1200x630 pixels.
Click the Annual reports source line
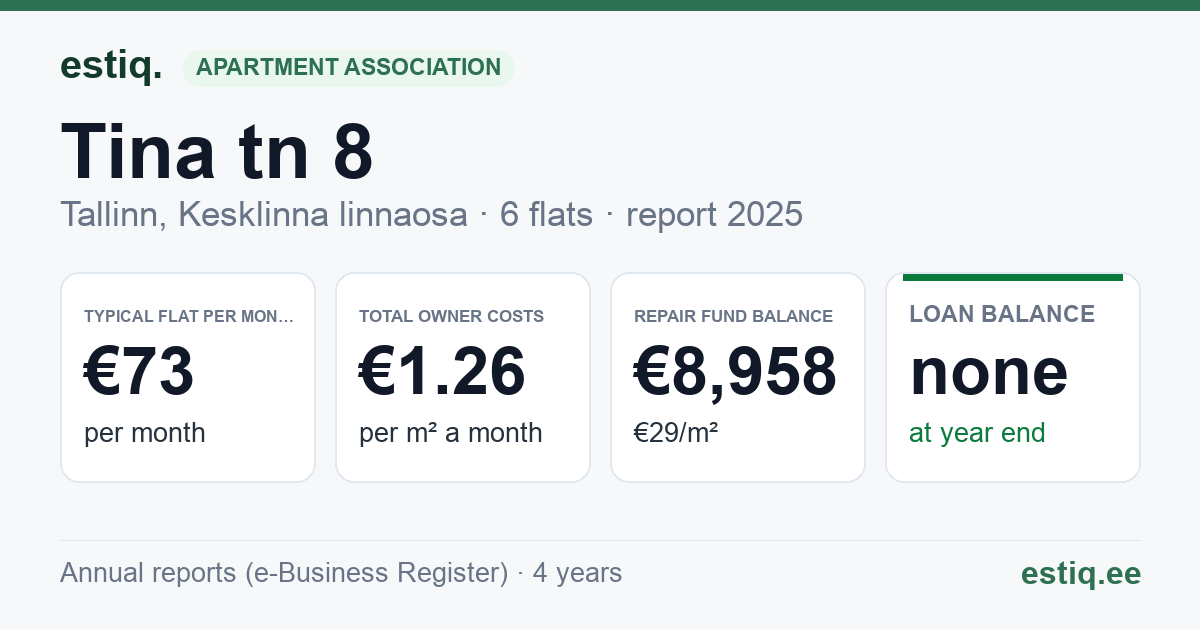click(341, 573)
